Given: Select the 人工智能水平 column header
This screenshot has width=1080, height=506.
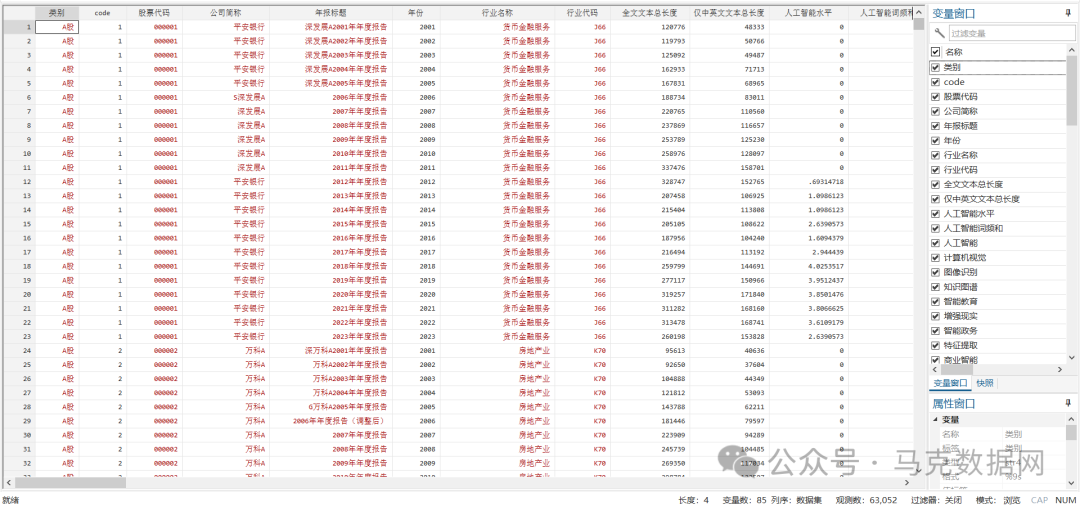Looking at the screenshot, I should (809, 12).
